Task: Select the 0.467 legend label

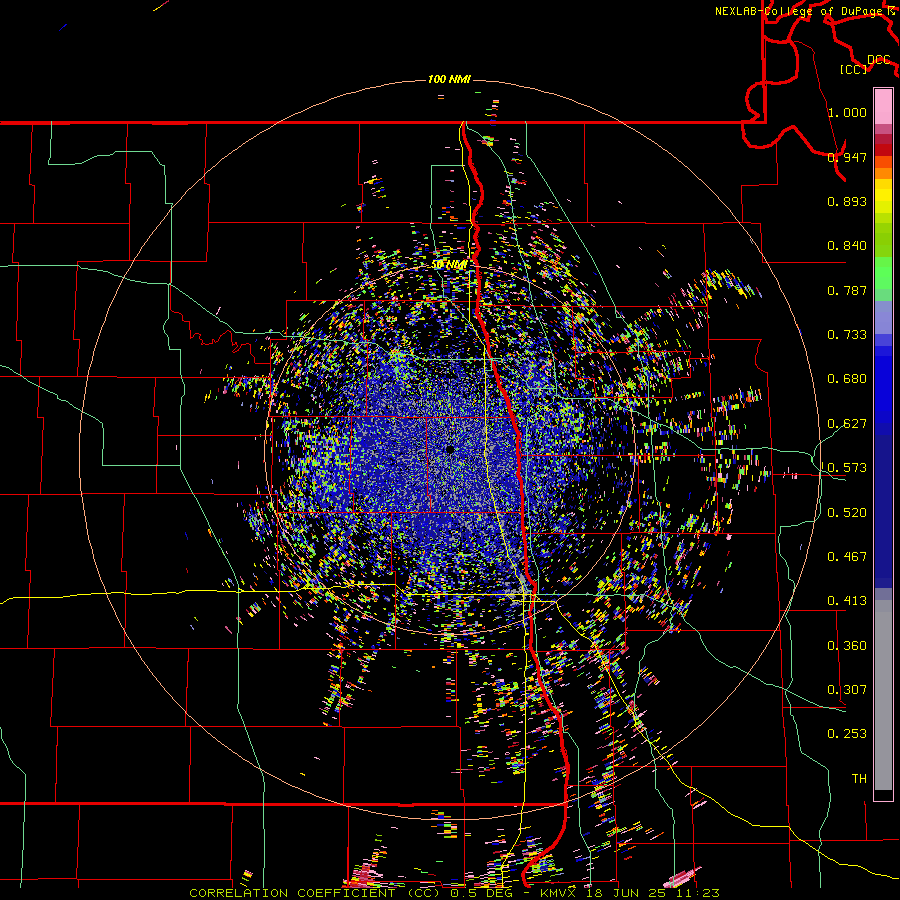Action: click(847, 557)
